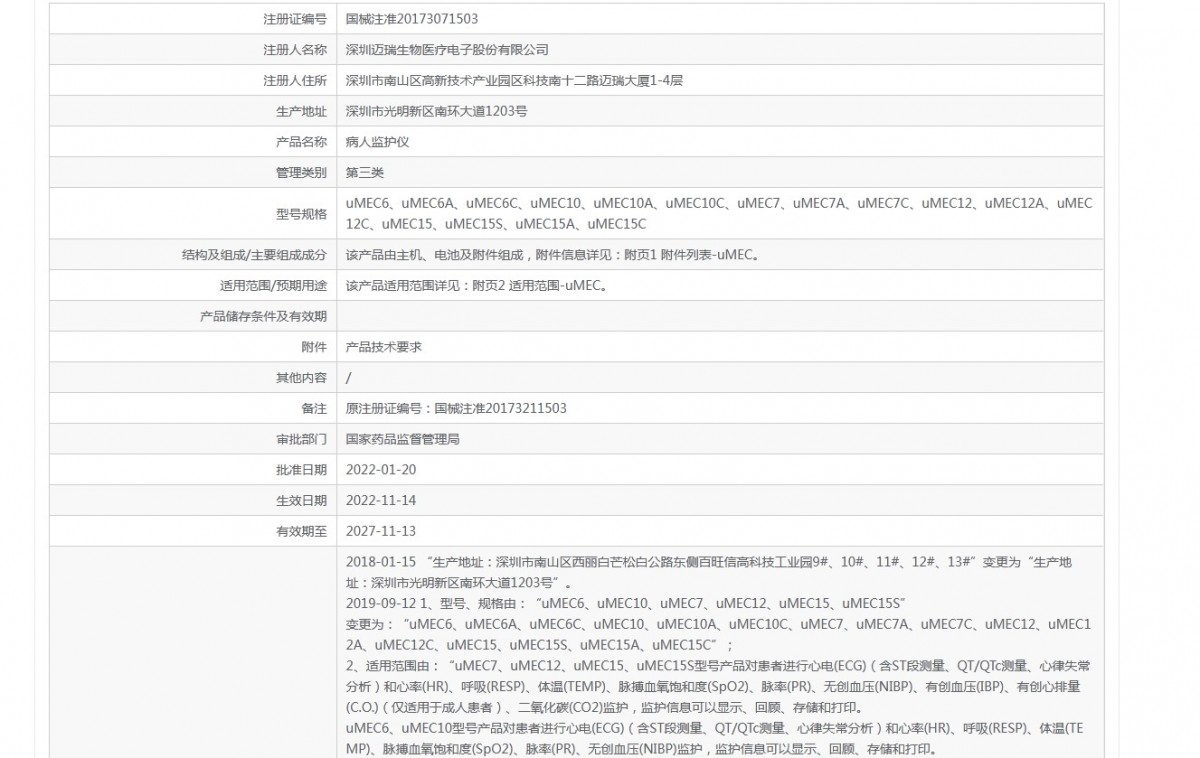Select the registrant address ending 迈瑞大厦1-4层
This screenshot has height=758, width=1200.
(x=514, y=81)
